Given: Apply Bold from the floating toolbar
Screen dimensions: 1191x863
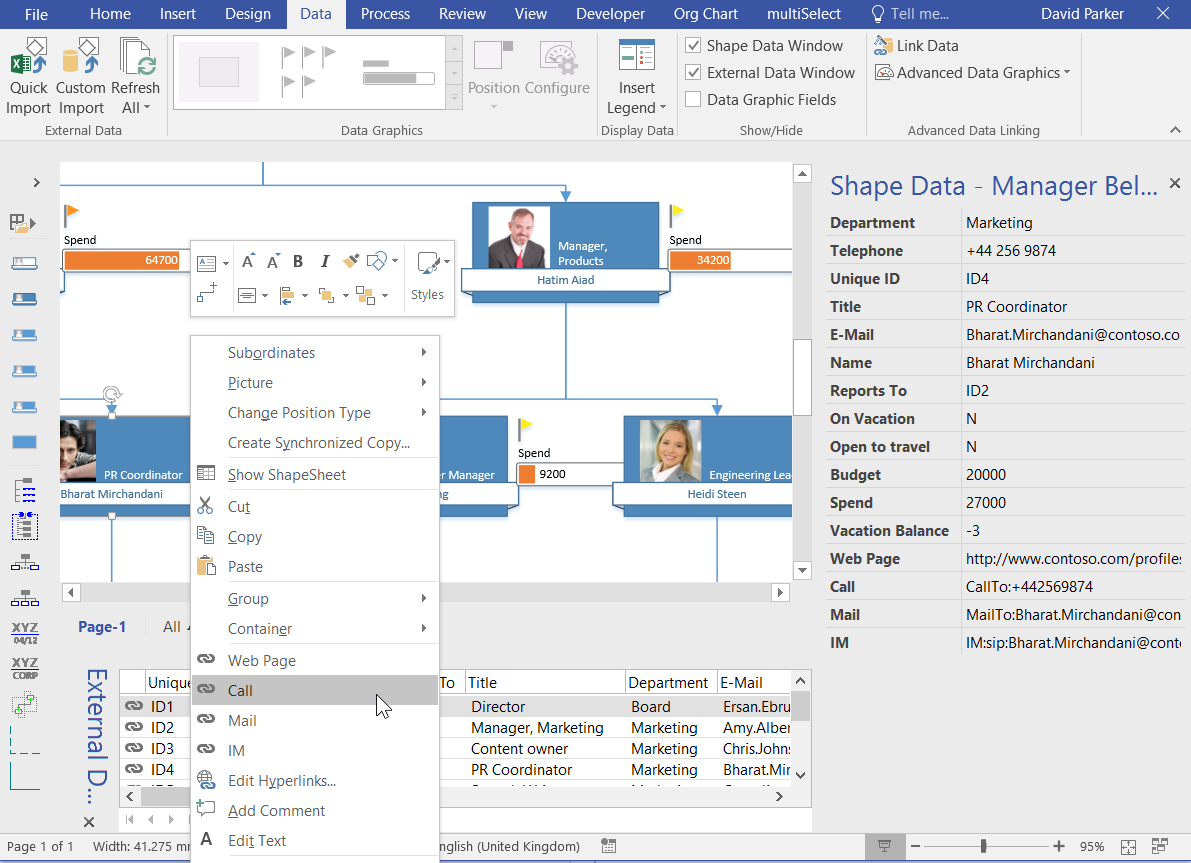Looking at the screenshot, I should (297, 260).
